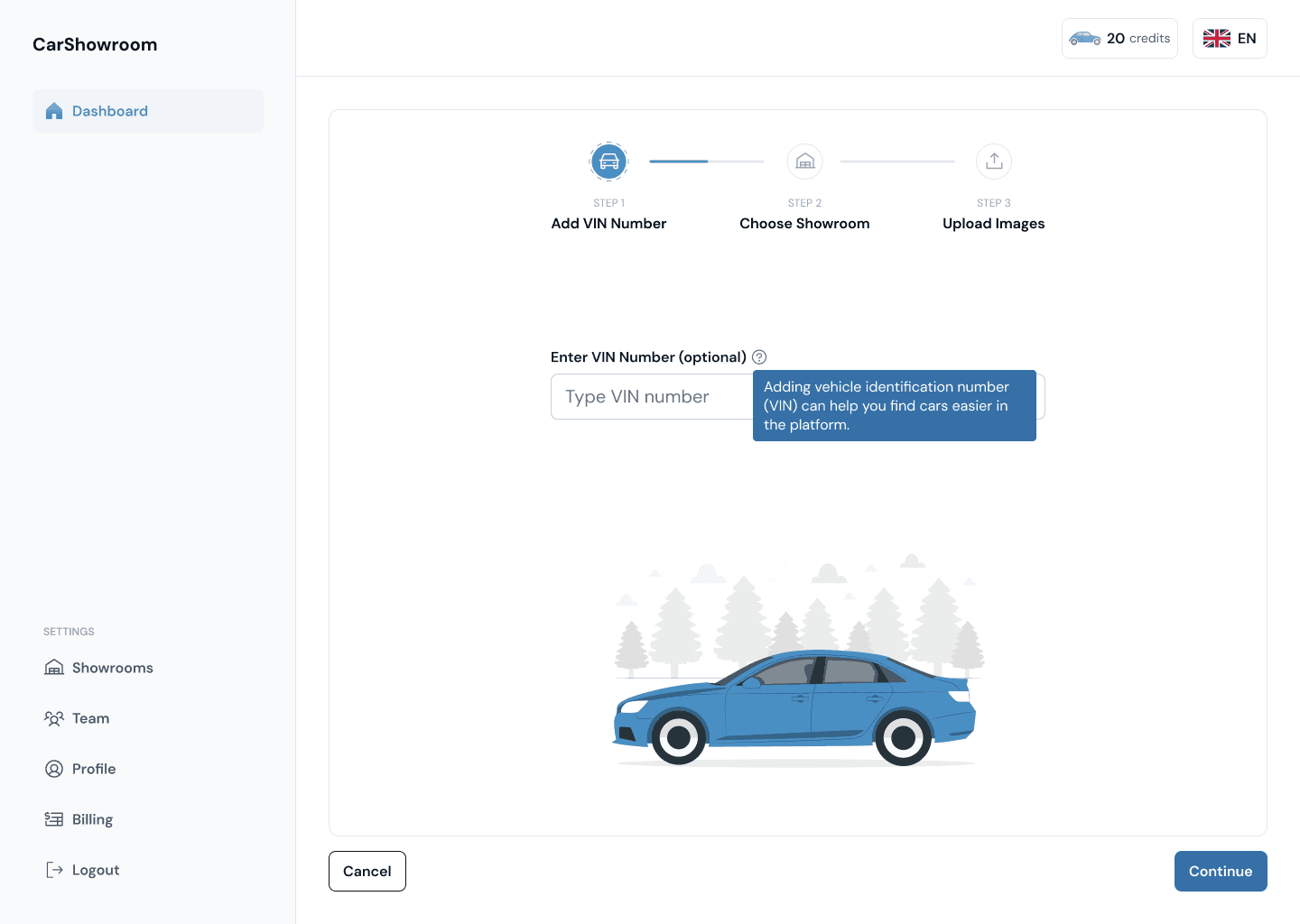
Task: Open the Dashboard page
Action: click(x=148, y=111)
